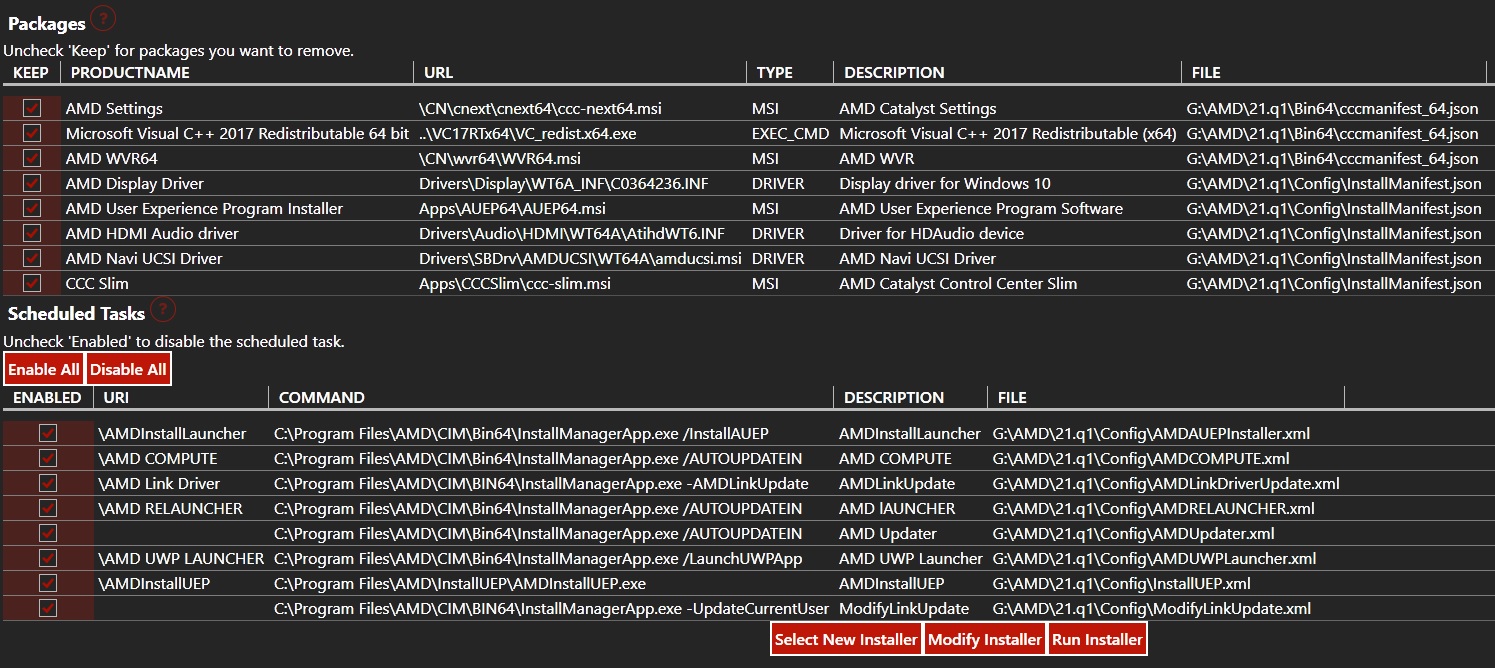Select the AMDInstallUEP.exe command cell
Image resolution: width=1495 pixels, height=668 pixels.
click(460, 583)
